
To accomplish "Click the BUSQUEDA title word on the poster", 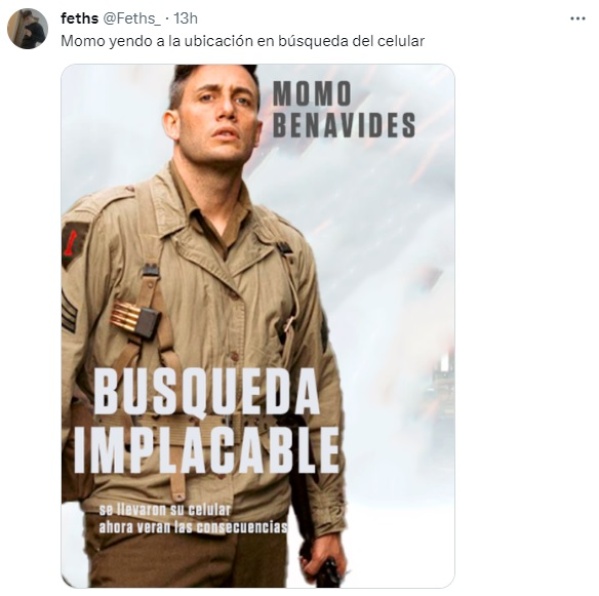I will [207, 392].
